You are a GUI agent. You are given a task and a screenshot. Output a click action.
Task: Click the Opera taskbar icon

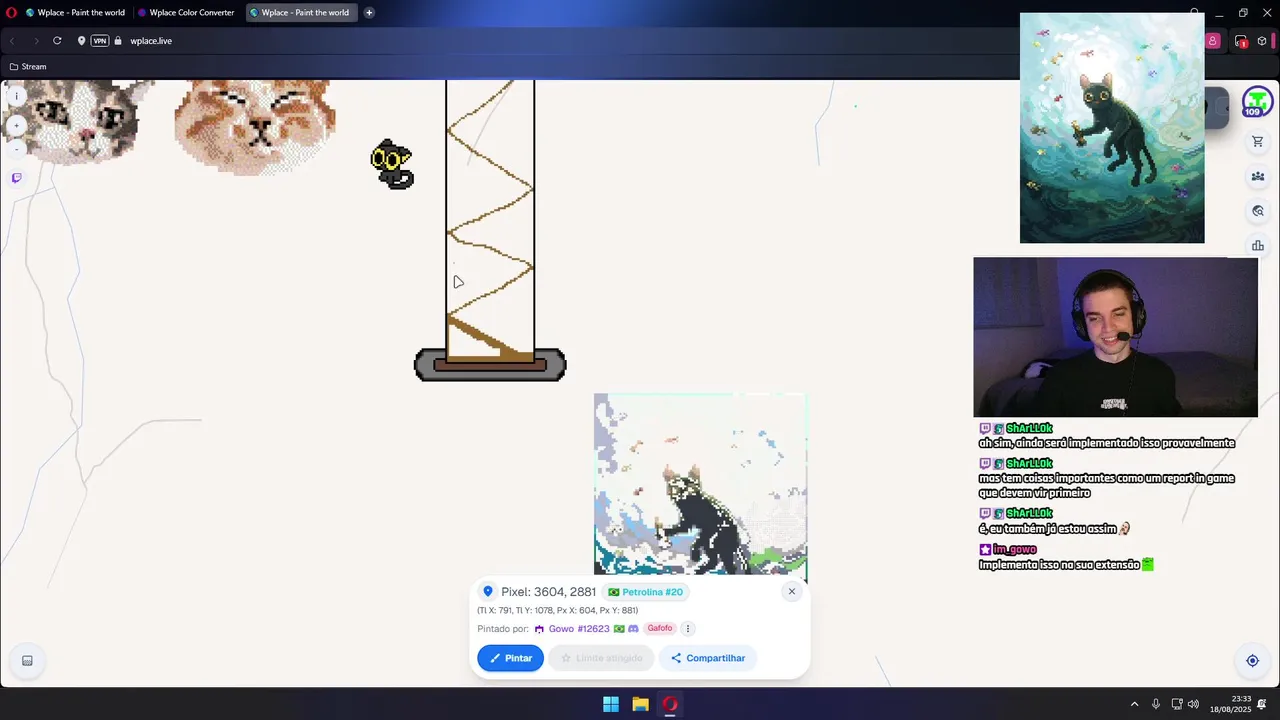[x=670, y=704]
